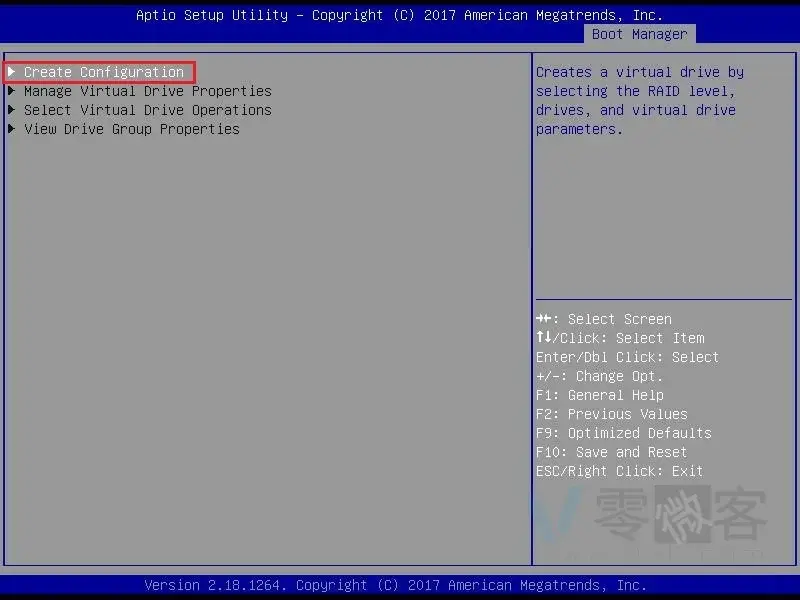Click the up-down arrows Select Item icon
Screen dimensions: 800x600
(543, 338)
